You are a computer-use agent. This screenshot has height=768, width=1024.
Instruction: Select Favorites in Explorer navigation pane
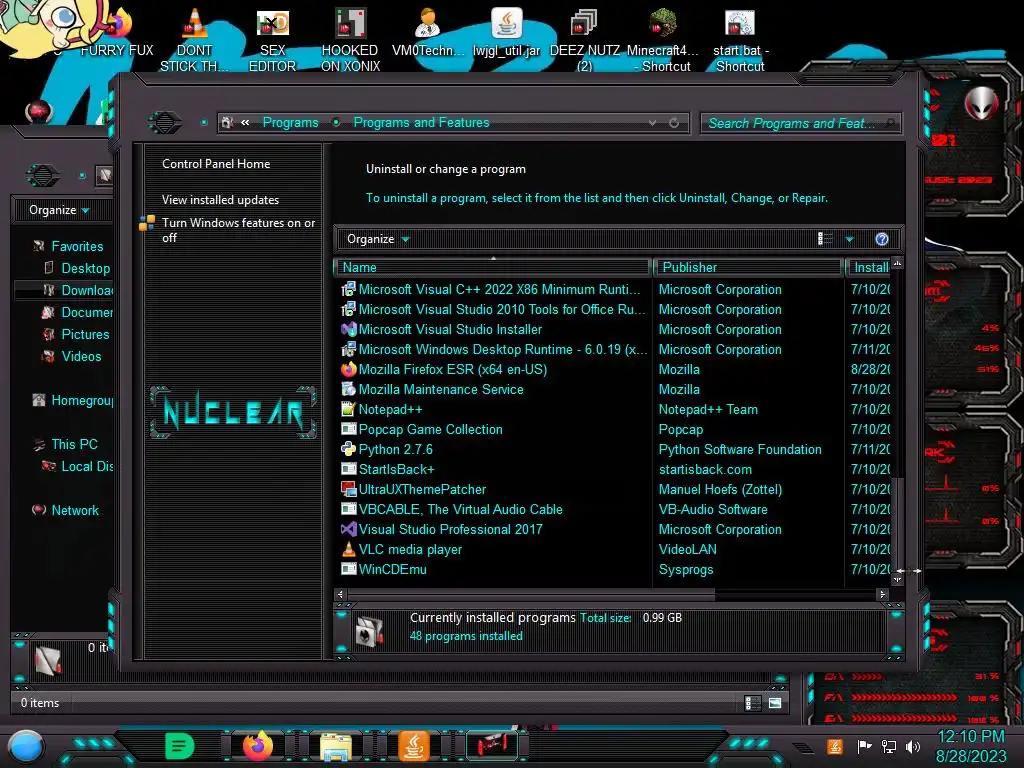coord(77,246)
